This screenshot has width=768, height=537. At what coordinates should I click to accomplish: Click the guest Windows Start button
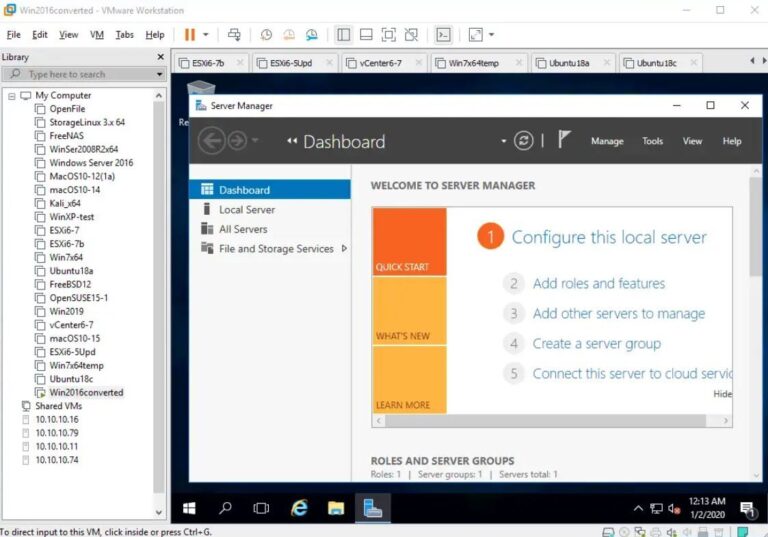click(189, 508)
